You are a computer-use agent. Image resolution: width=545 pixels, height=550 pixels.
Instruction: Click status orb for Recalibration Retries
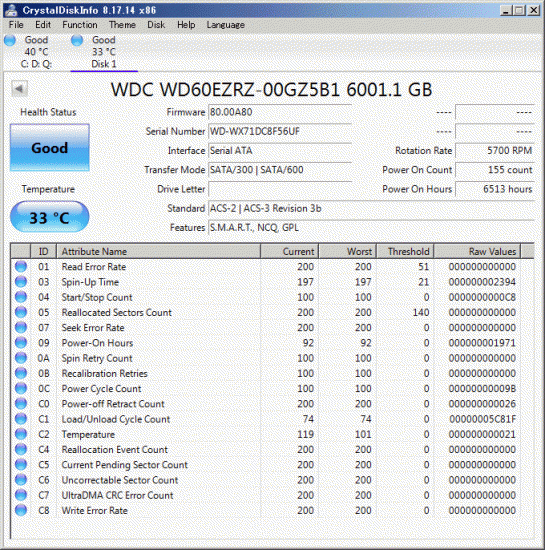[x=21, y=373]
